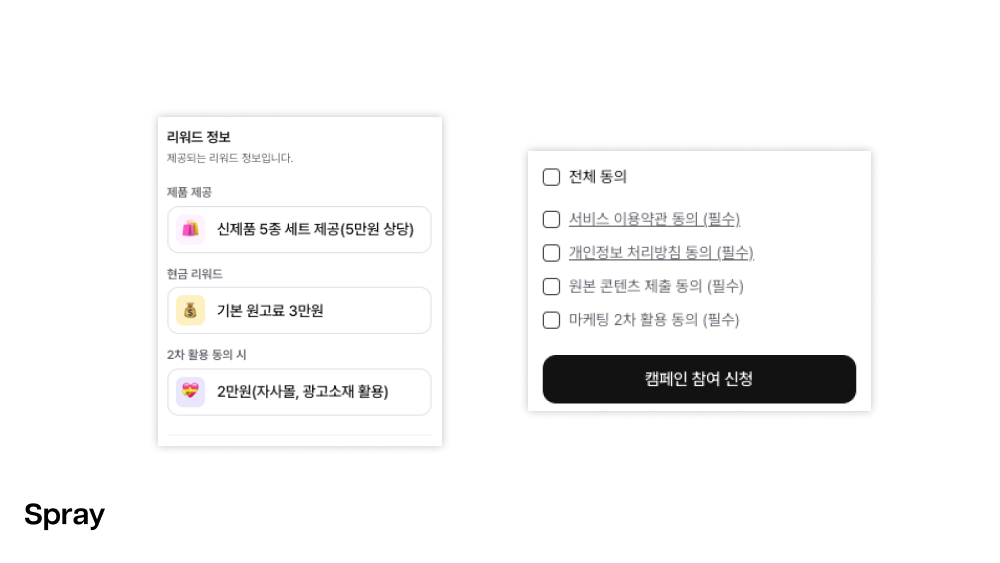Click the 원본 콘텐츠 제출 동의 (필수) label
The image size is (1000, 563).
(656, 286)
